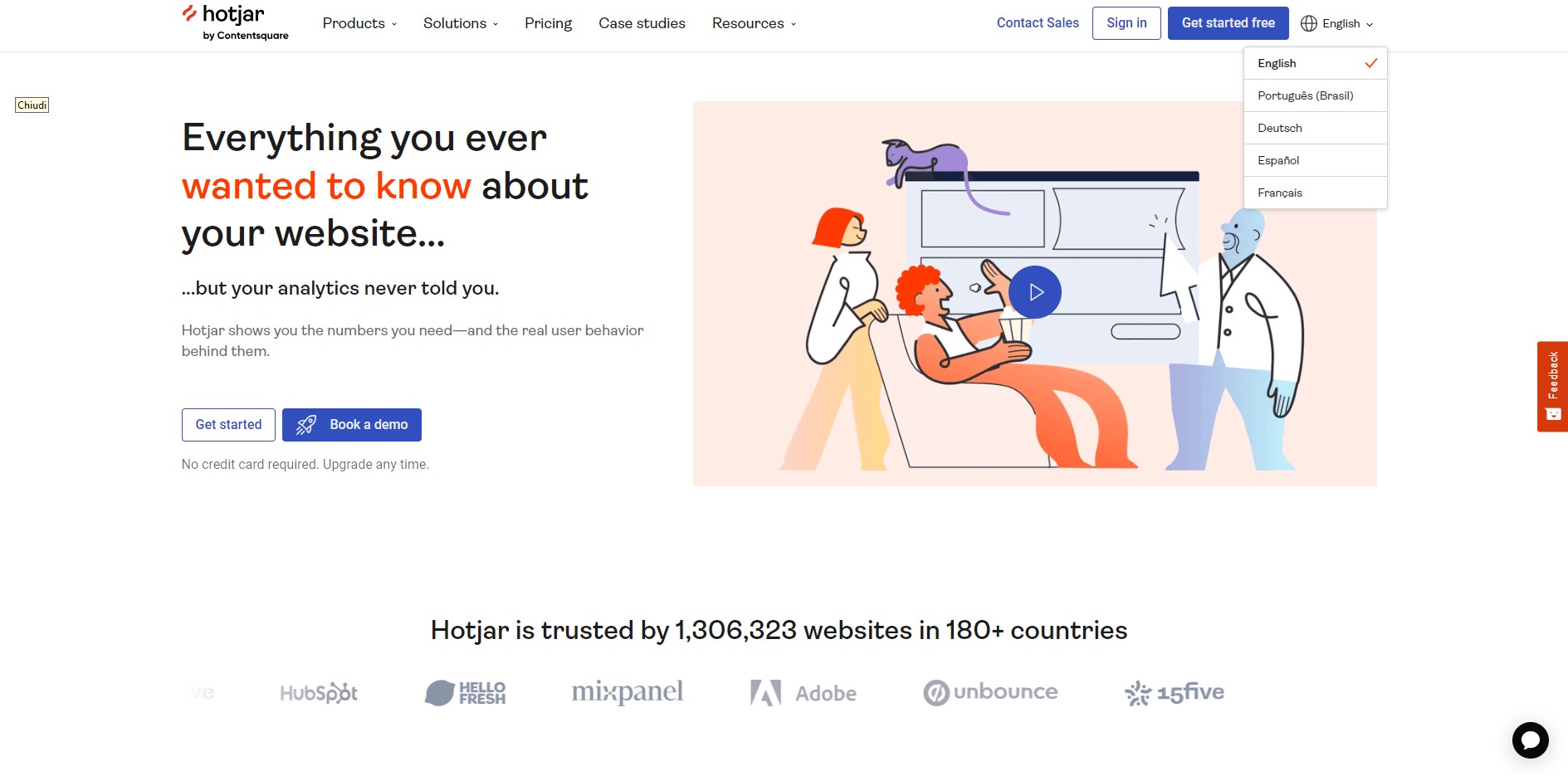Image resolution: width=1568 pixels, height=776 pixels.
Task: Expand the Products dropdown menu
Action: coord(359,23)
